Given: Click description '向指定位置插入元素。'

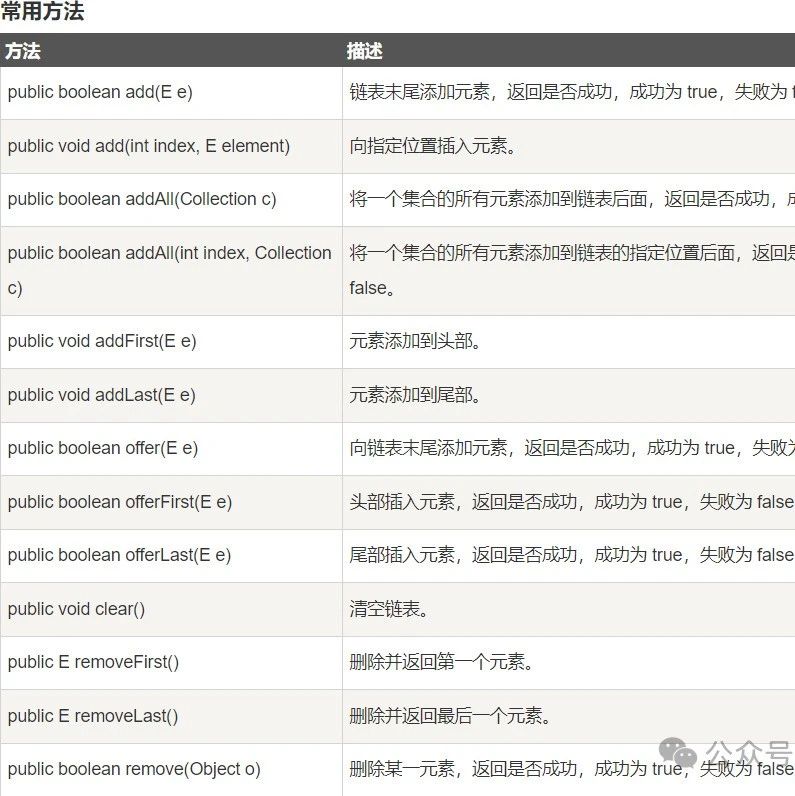Looking at the screenshot, I should [x=433, y=146].
